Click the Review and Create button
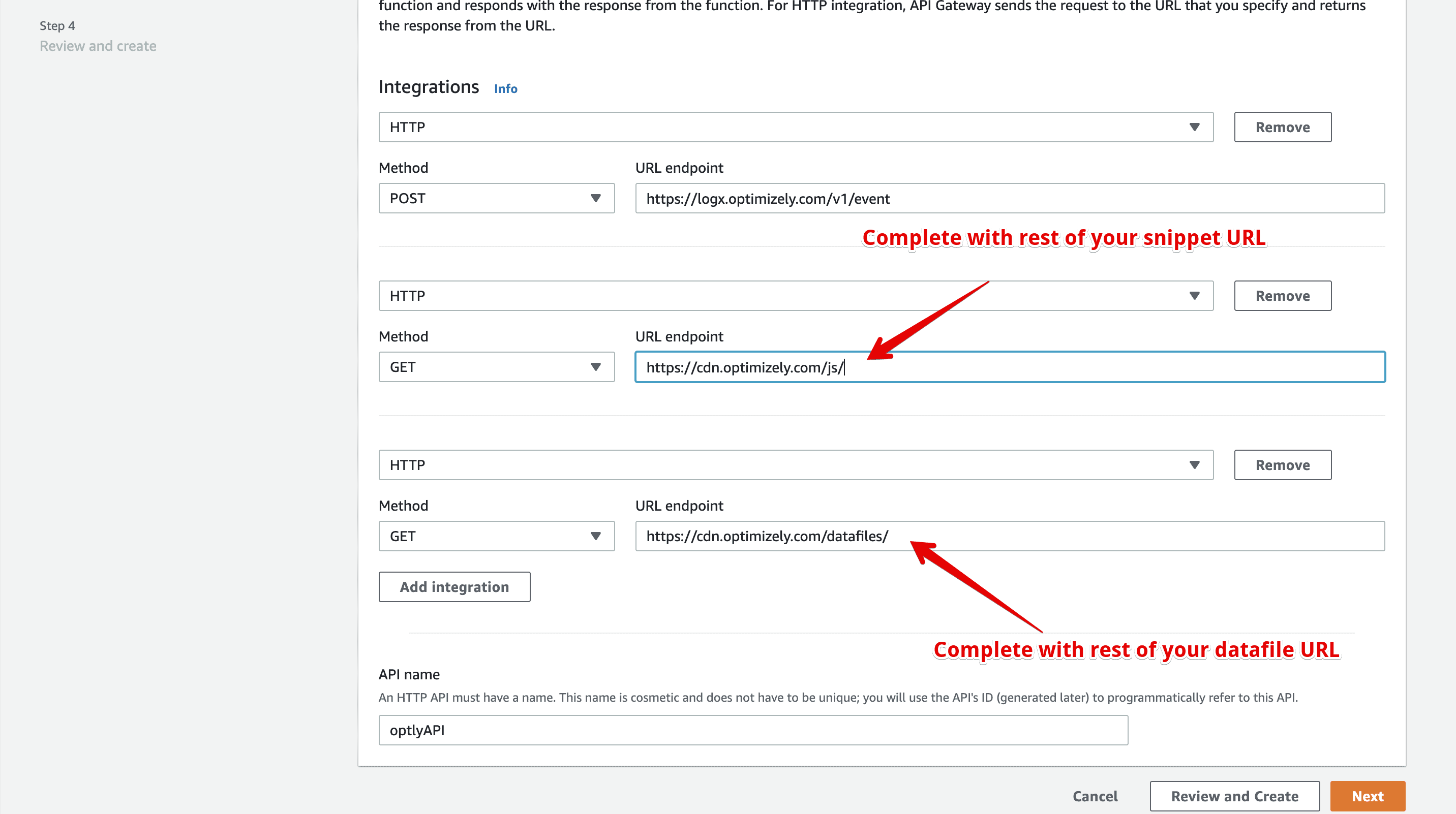1456x814 pixels. point(1235,796)
